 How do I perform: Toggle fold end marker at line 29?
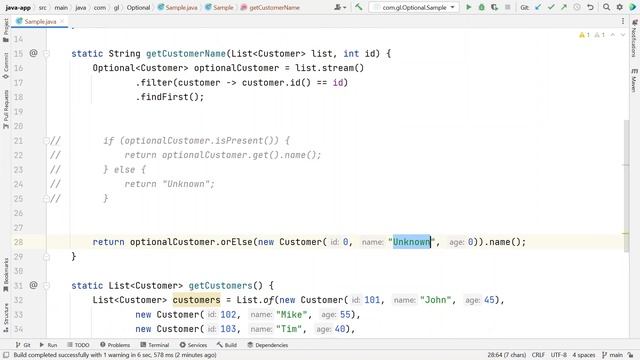46,257
